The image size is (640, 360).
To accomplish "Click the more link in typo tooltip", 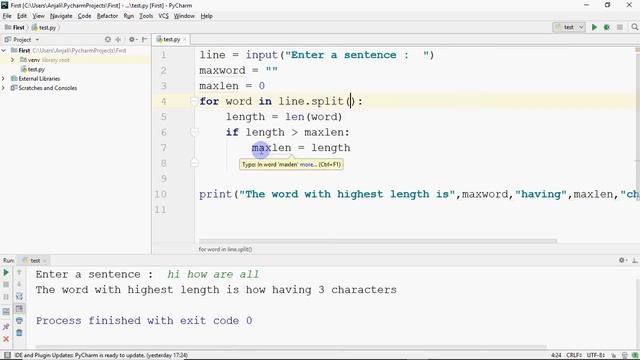I will (x=308, y=164).
